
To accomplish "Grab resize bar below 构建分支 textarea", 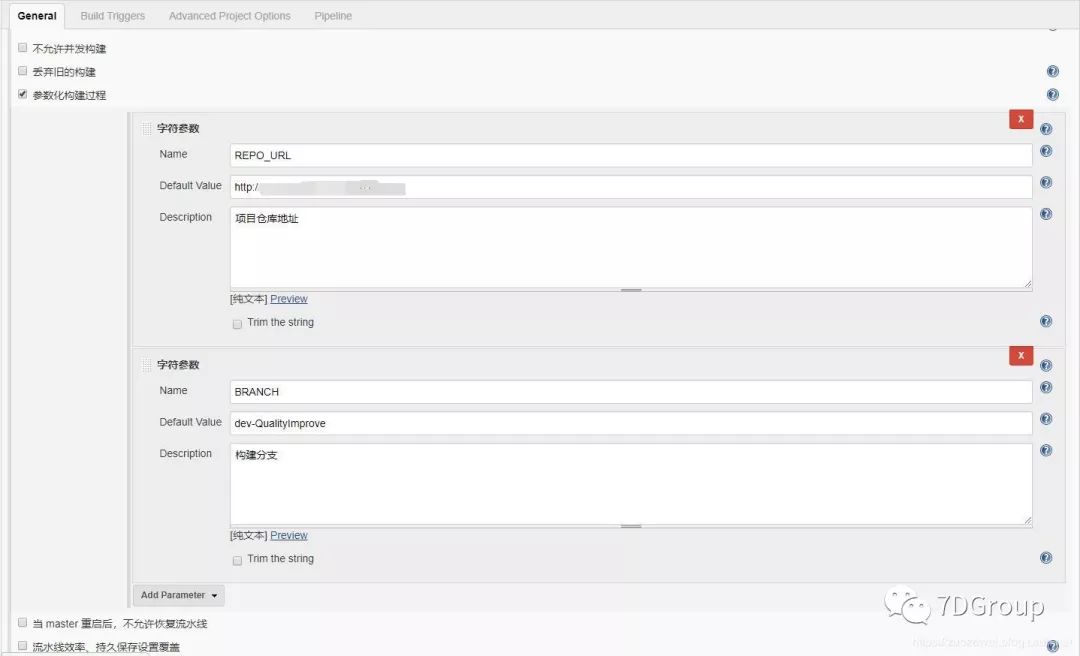I will coord(631,526).
